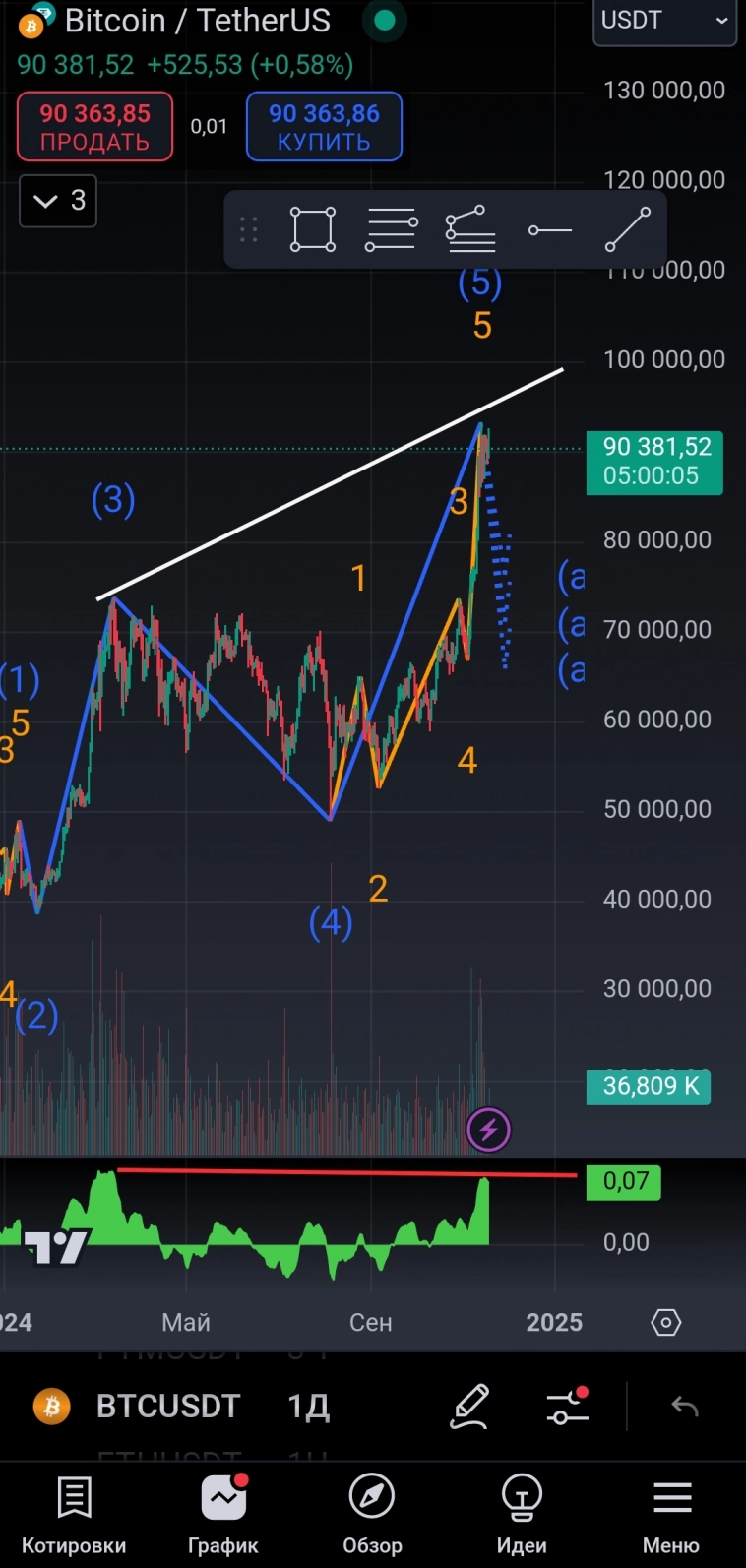Select the rectangle drawing tool
746x1568 pixels.
click(x=313, y=230)
